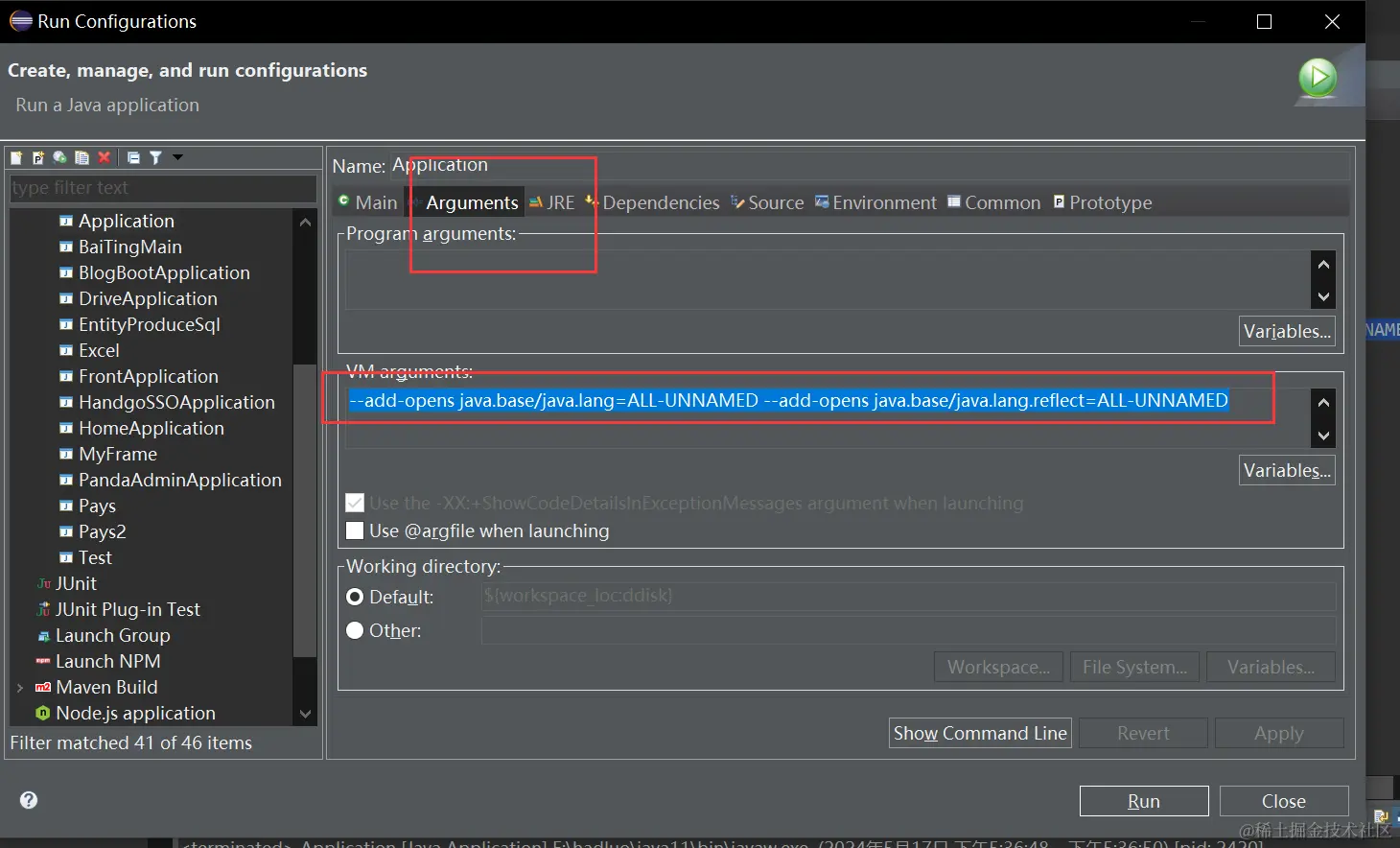
Task: Duplicate the selected launch configuration
Action: click(x=82, y=157)
